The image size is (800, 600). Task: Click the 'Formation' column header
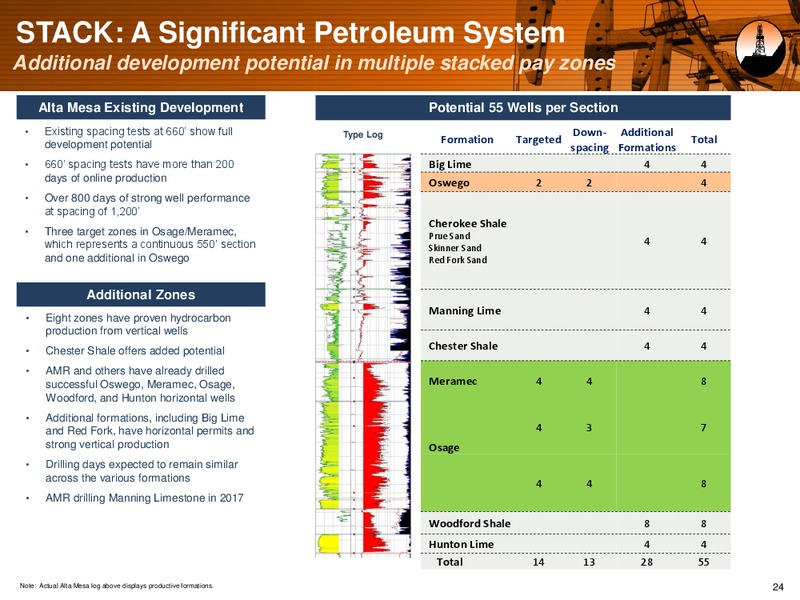point(467,140)
